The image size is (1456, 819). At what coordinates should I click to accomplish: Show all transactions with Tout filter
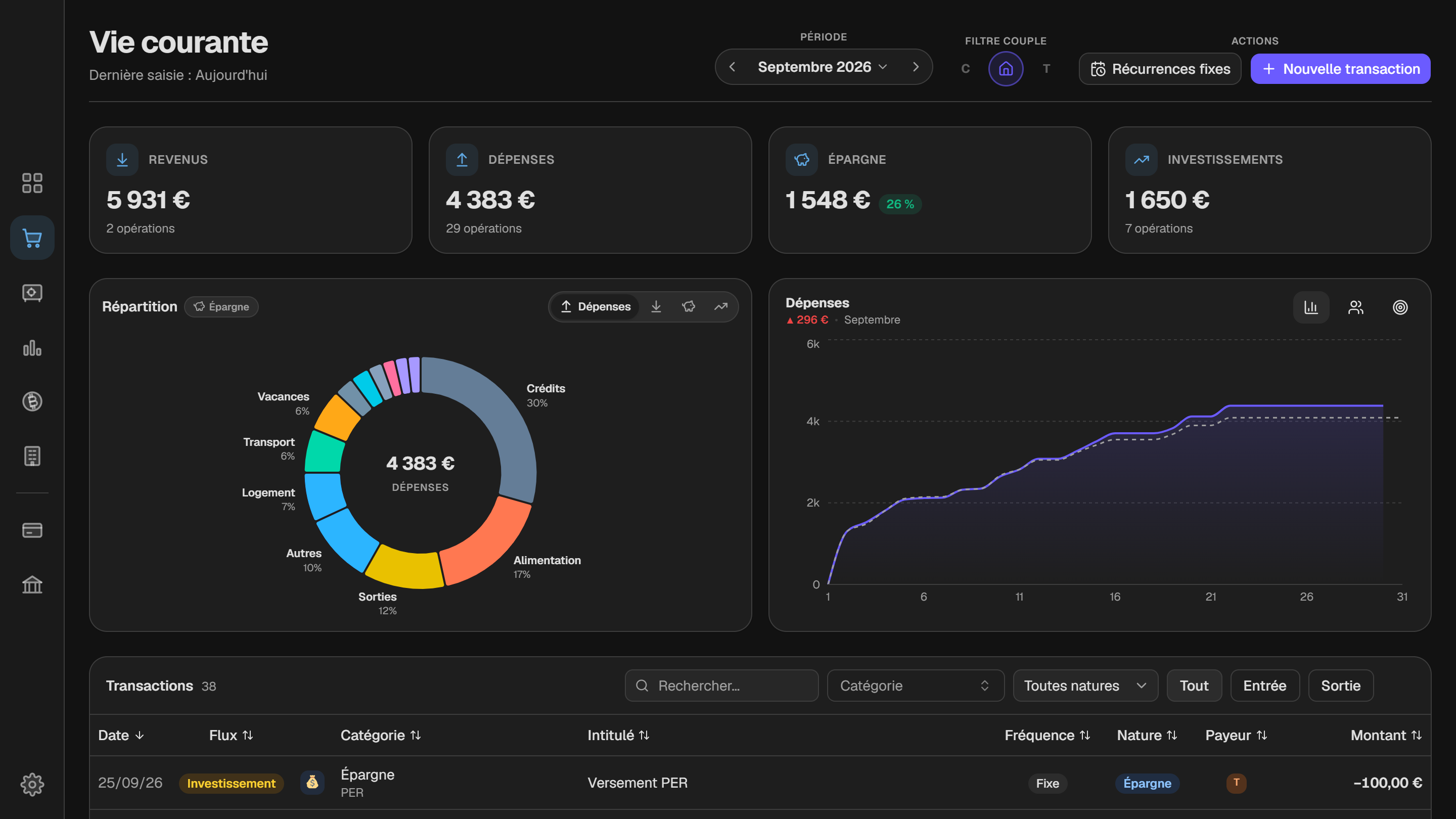click(x=1194, y=686)
